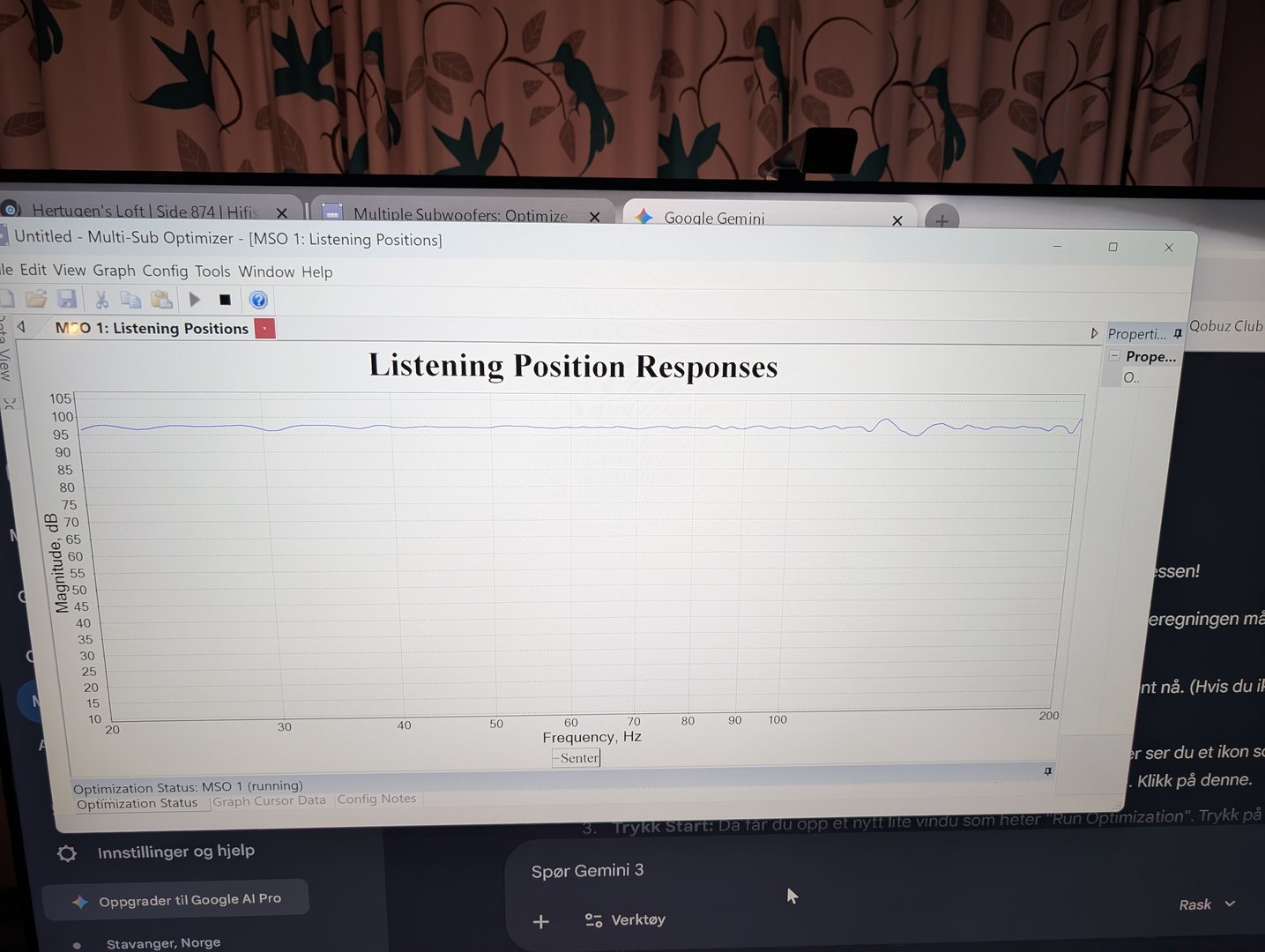The image size is (1265, 952).
Task: Open Innstillinger og hjelp in Gemini sidebar
Action: [x=156, y=852]
